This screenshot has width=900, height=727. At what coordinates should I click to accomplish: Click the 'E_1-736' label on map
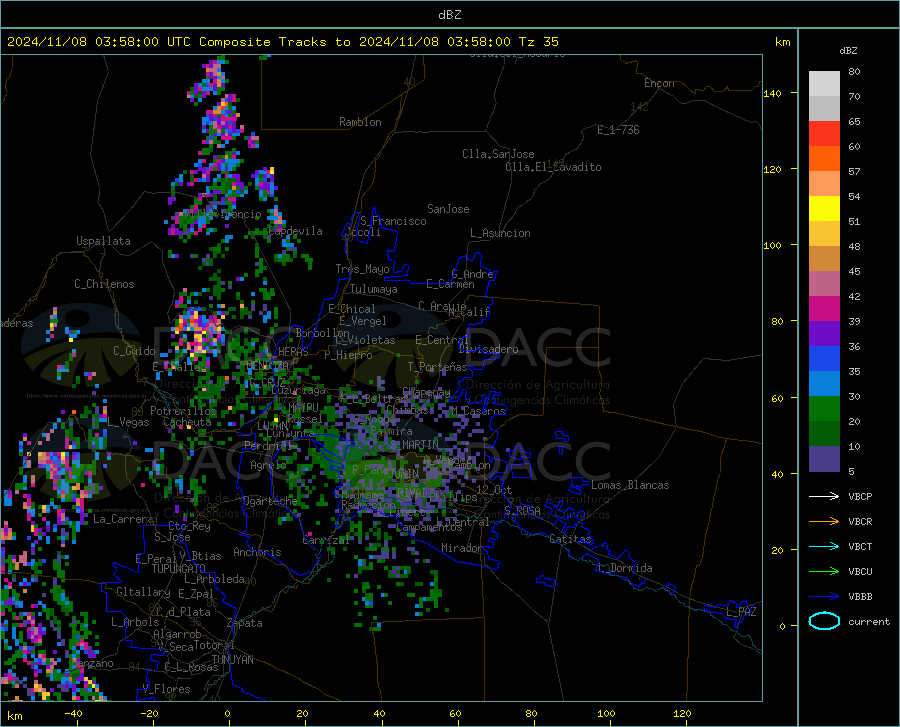point(618,130)
